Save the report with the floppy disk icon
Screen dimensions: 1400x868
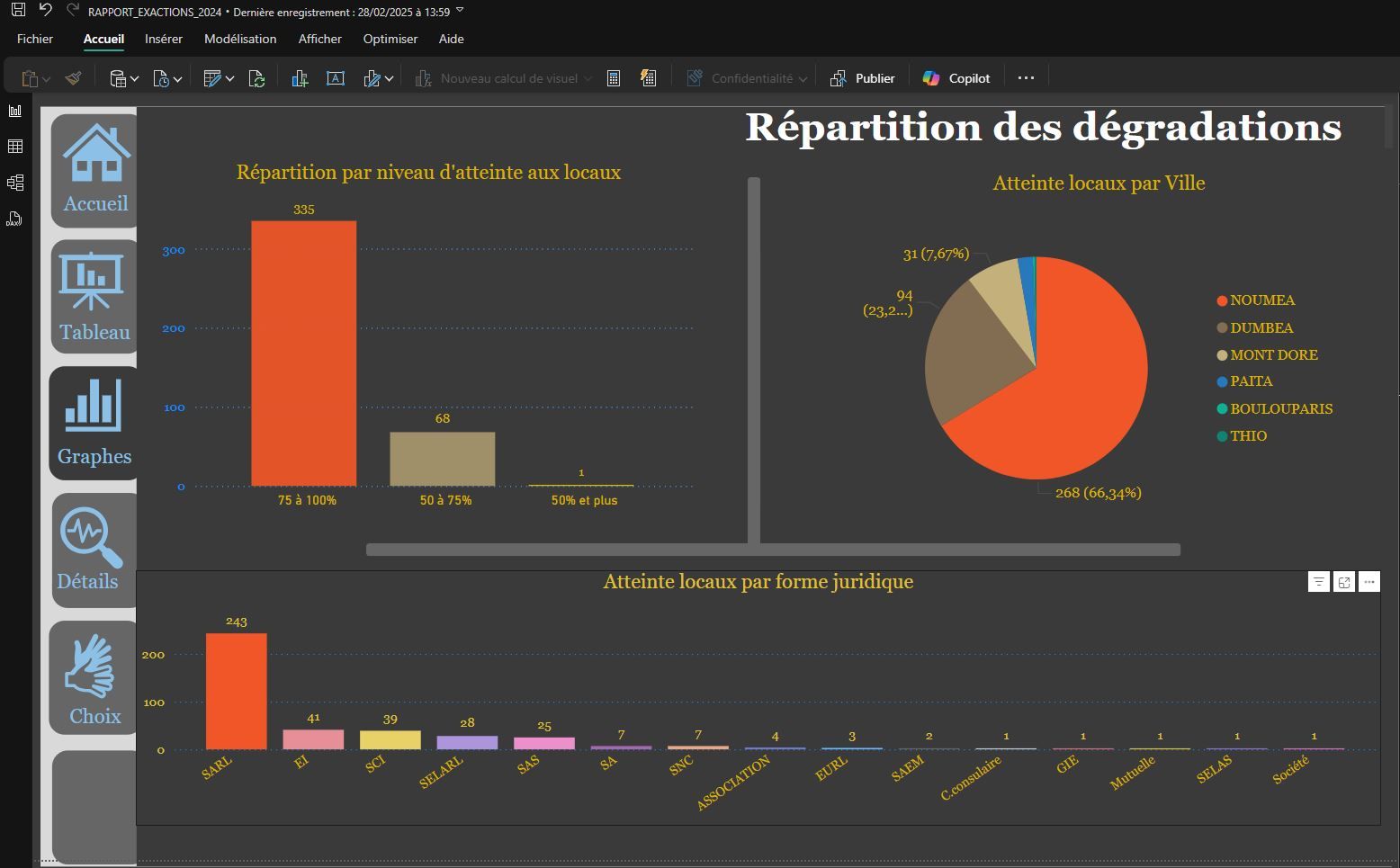click(18, 11)
